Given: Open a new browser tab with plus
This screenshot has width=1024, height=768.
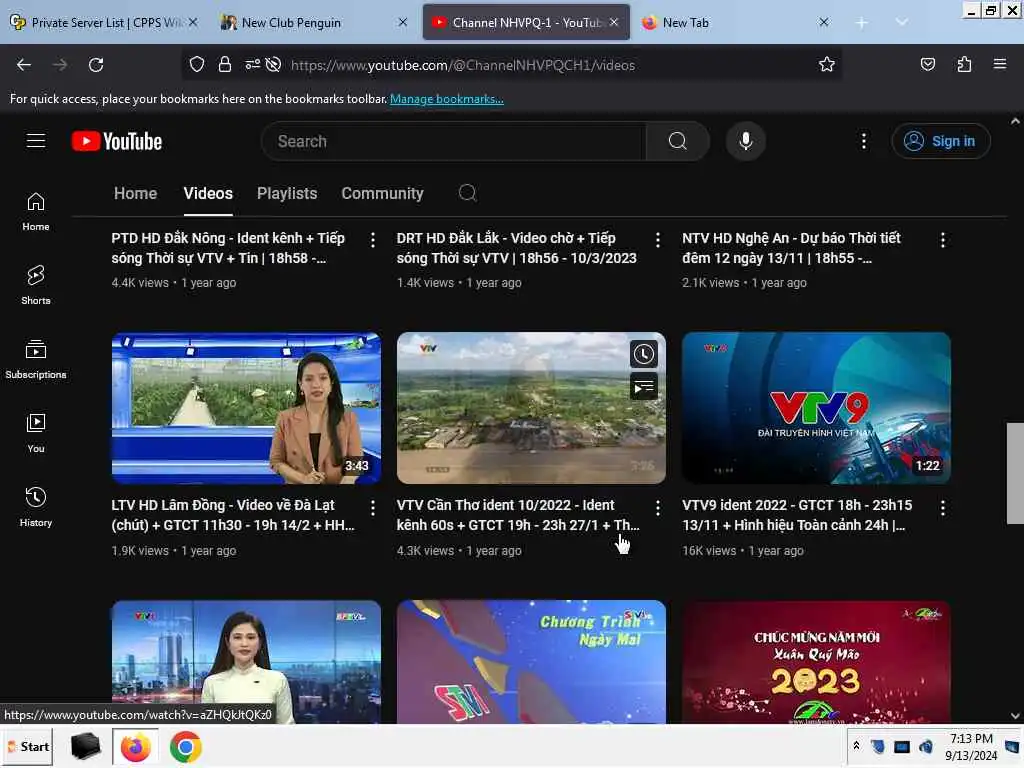Looking at the screenshot, I should click(861, 23).
